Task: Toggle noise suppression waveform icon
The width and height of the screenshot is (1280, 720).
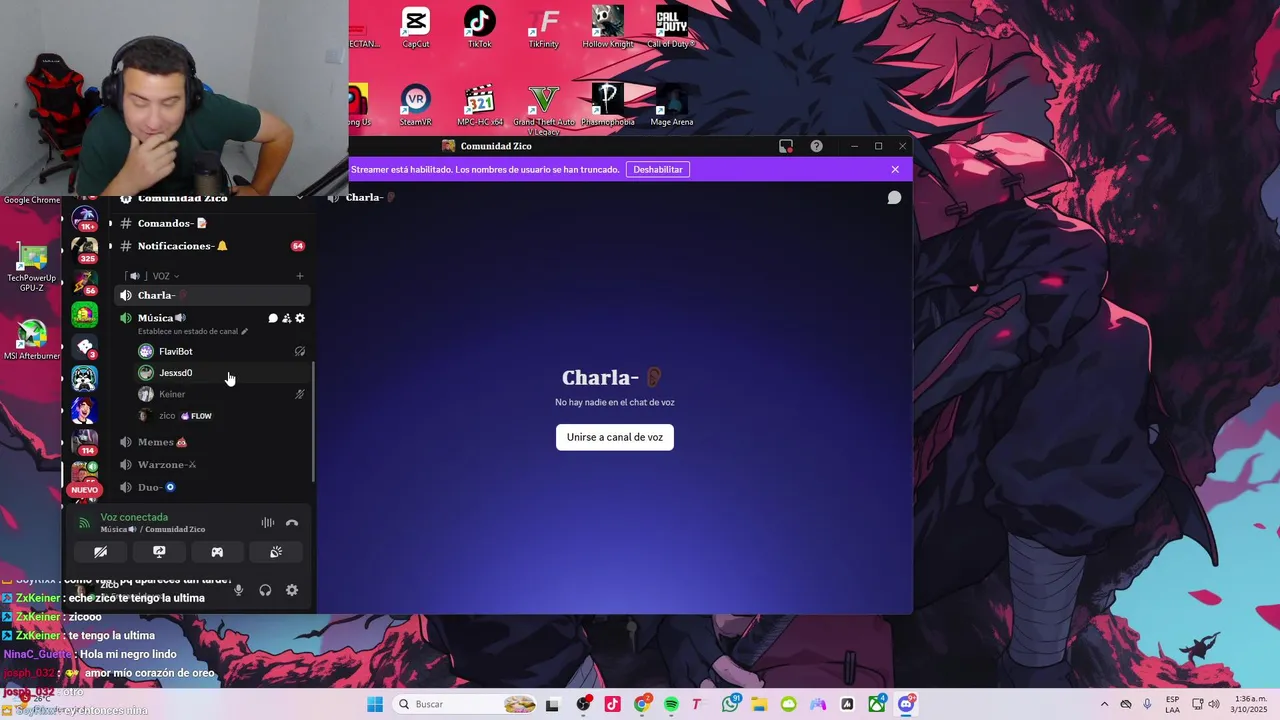Action: pyautogui.click(x=268, y=523)
